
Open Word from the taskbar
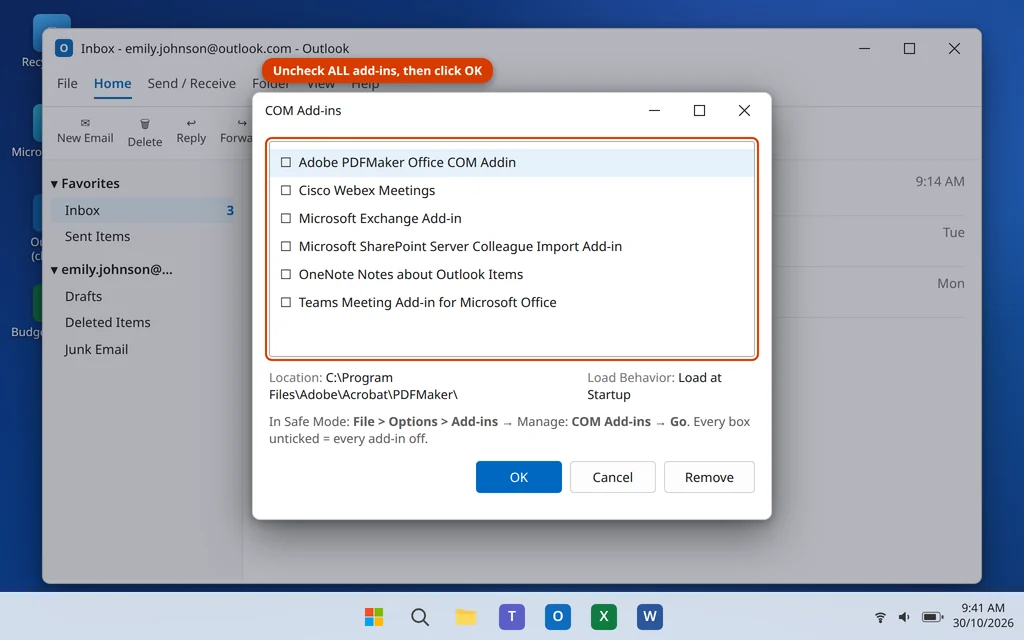[x=650, y=616]
